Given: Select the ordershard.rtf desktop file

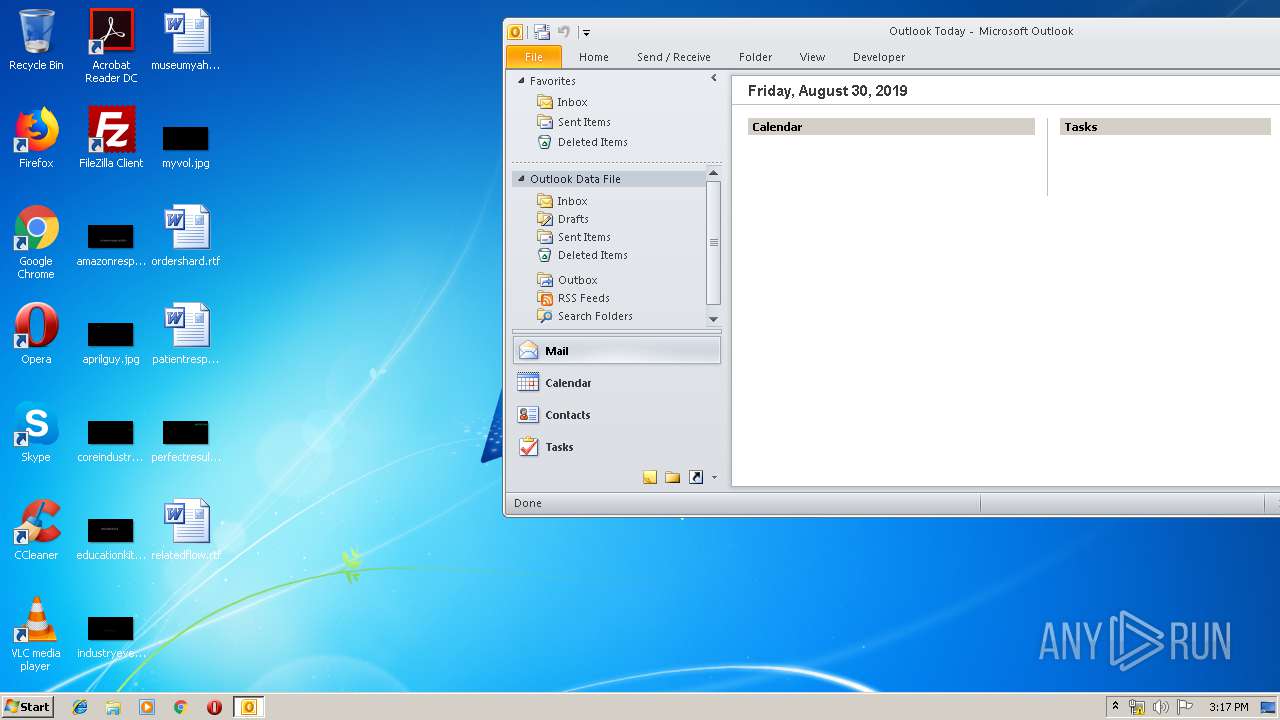Looking at the screenshot, I should (x=186, y=236).
